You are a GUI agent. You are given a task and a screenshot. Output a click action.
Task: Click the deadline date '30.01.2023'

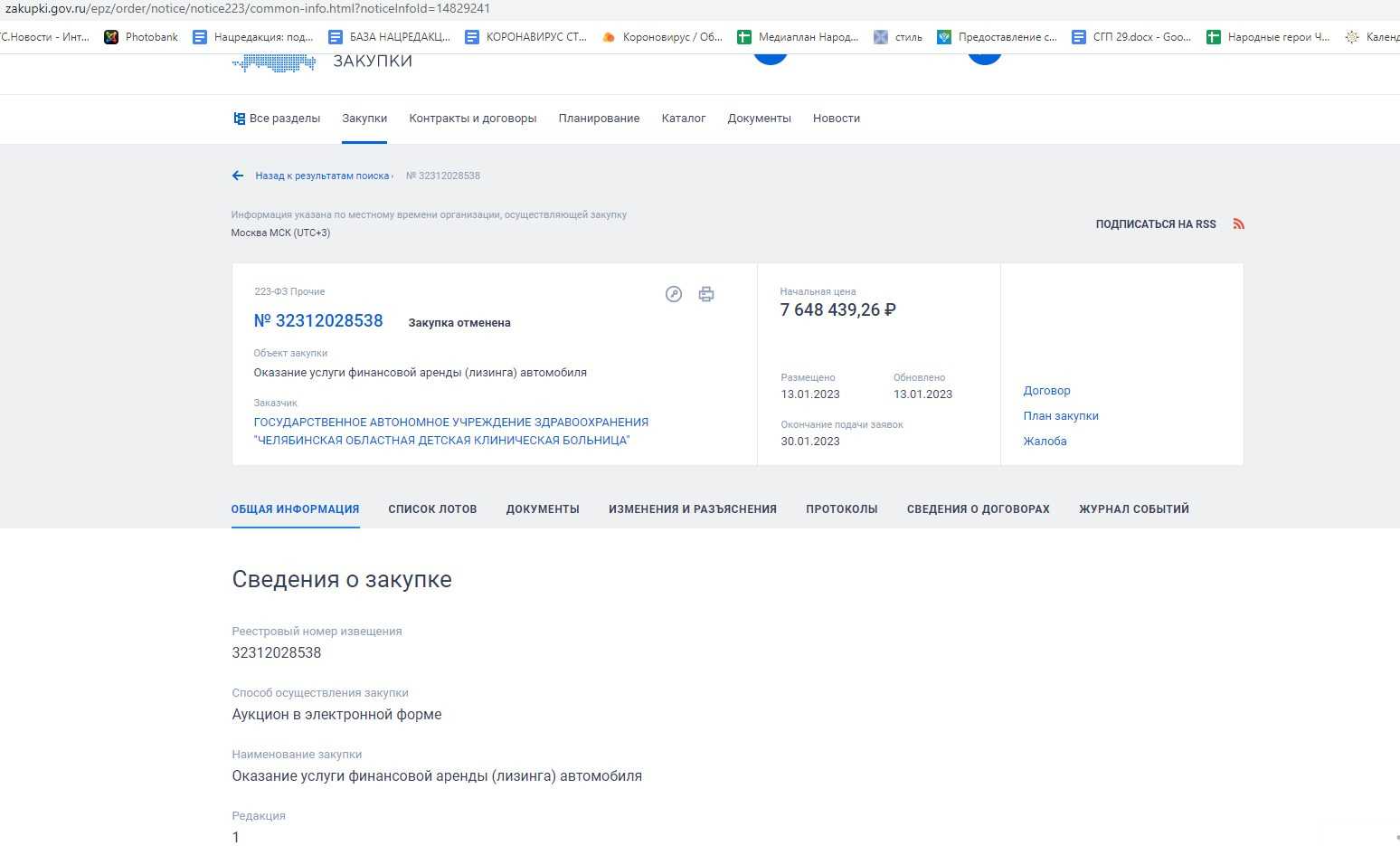tap(810, 442)
